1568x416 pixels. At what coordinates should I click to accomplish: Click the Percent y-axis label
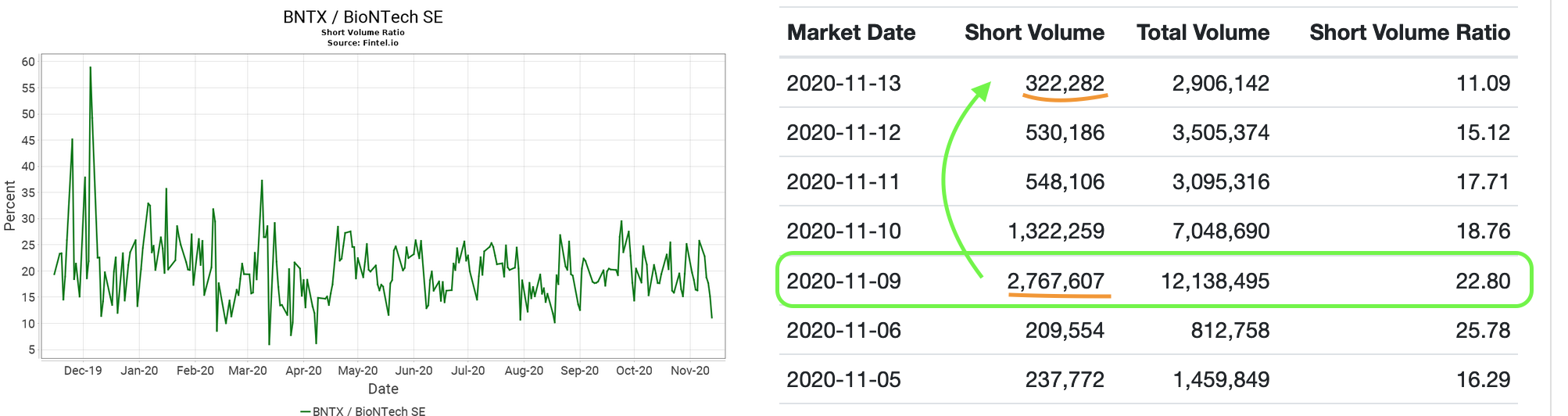click(10, 206)
